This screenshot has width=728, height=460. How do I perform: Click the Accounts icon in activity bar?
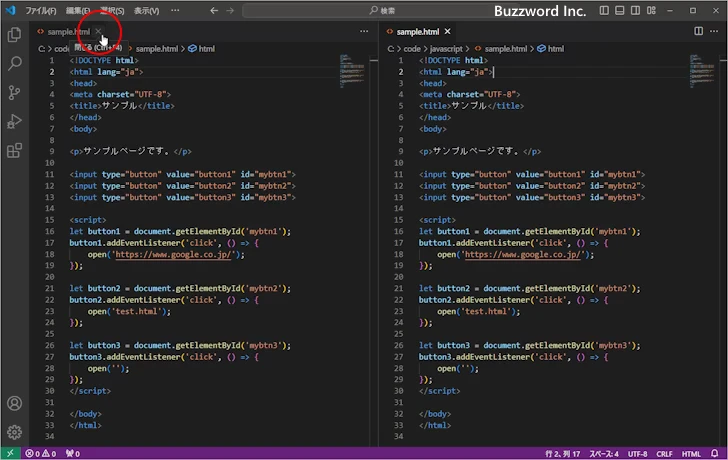(14, 404)
